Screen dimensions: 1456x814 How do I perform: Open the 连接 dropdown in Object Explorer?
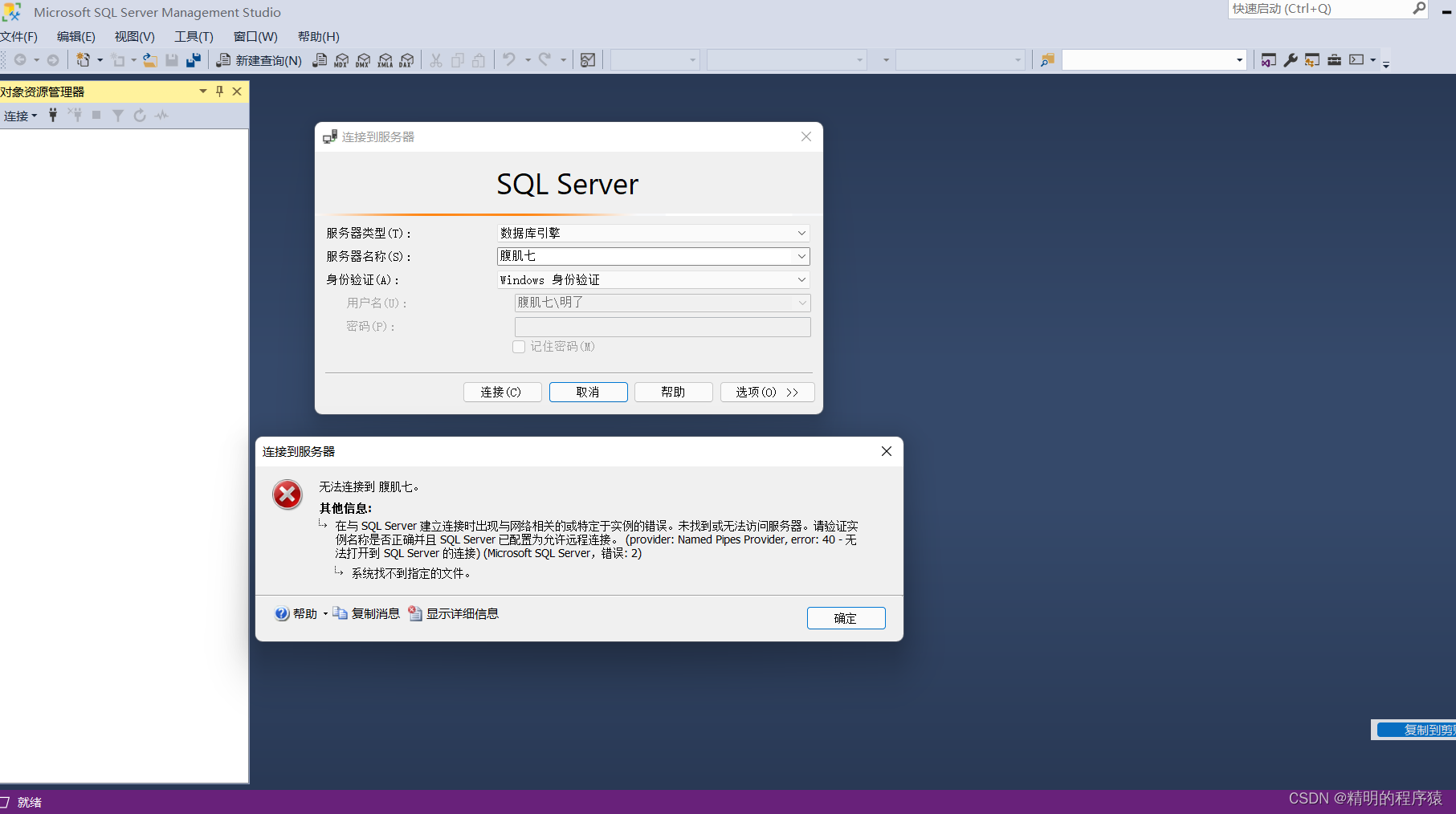21,116
